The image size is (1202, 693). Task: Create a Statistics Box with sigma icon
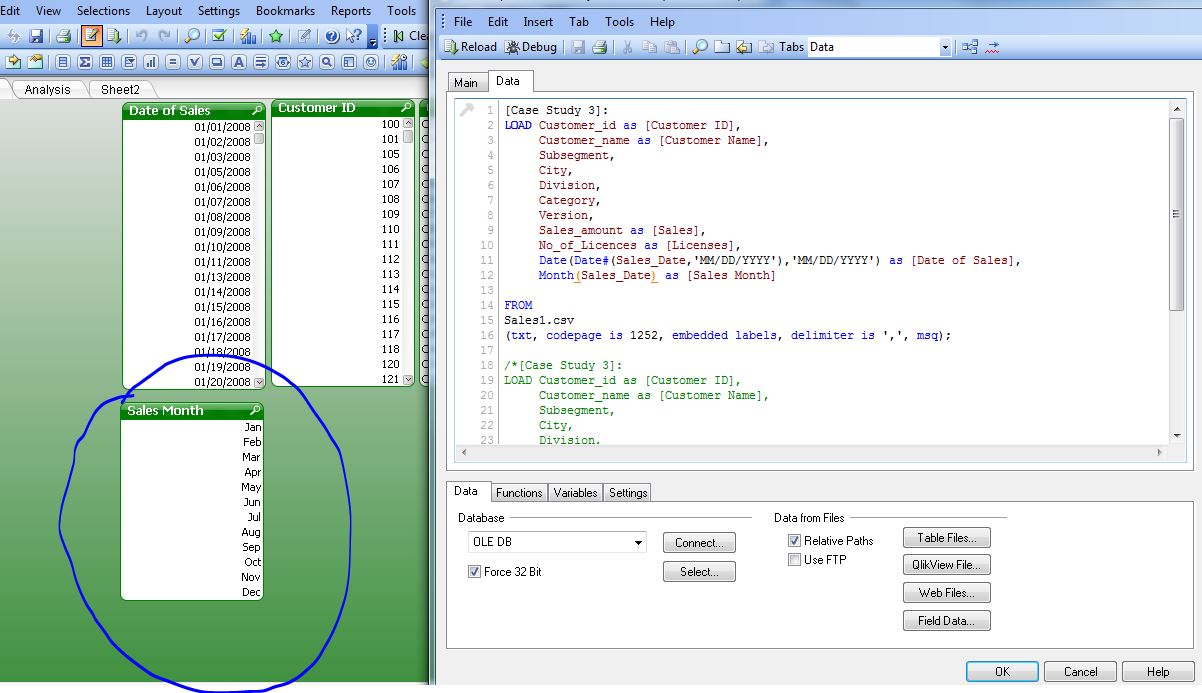click(85, 62)
